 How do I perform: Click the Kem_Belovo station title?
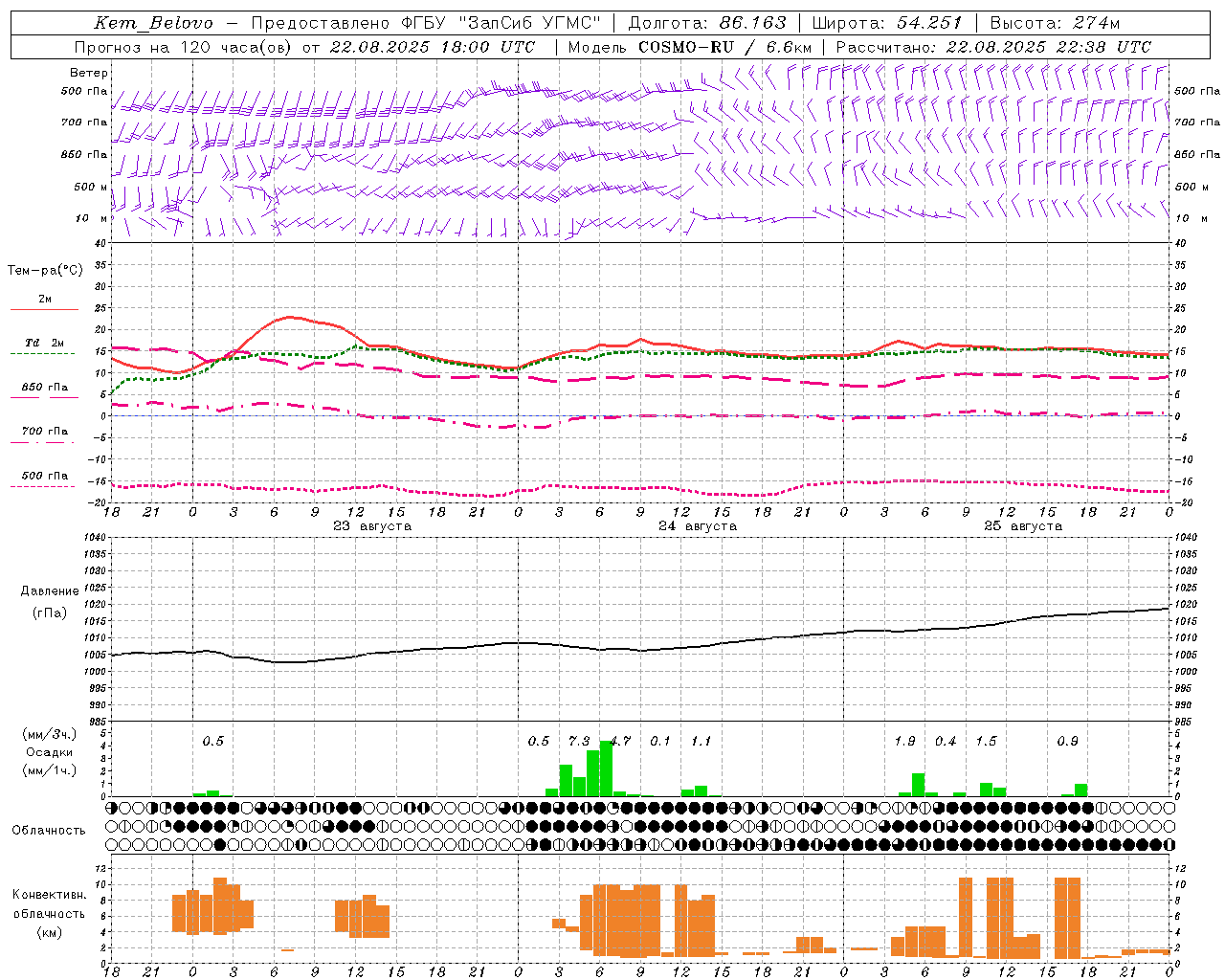153,23
